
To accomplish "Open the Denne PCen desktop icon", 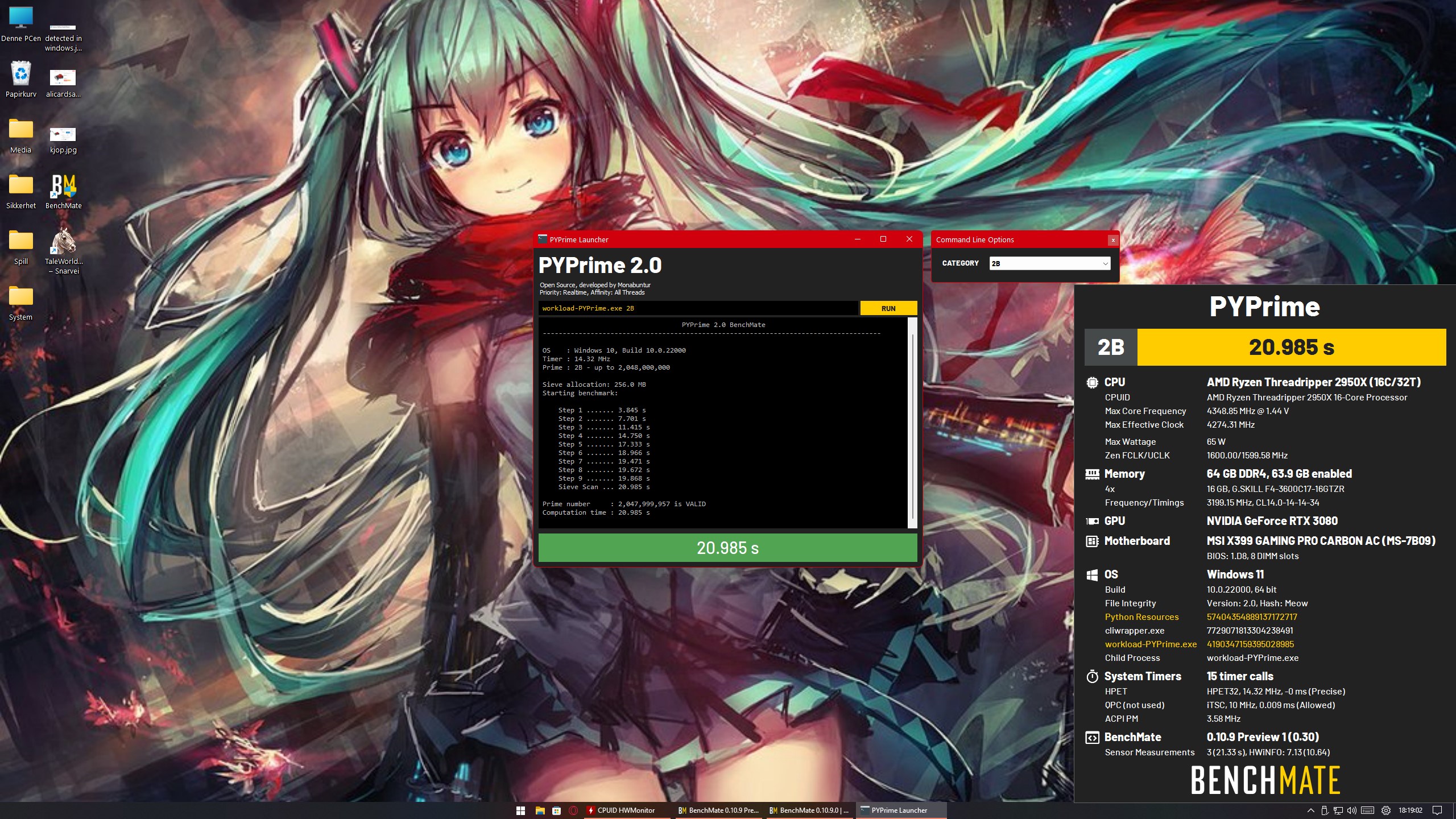I will tap(21, 24).
